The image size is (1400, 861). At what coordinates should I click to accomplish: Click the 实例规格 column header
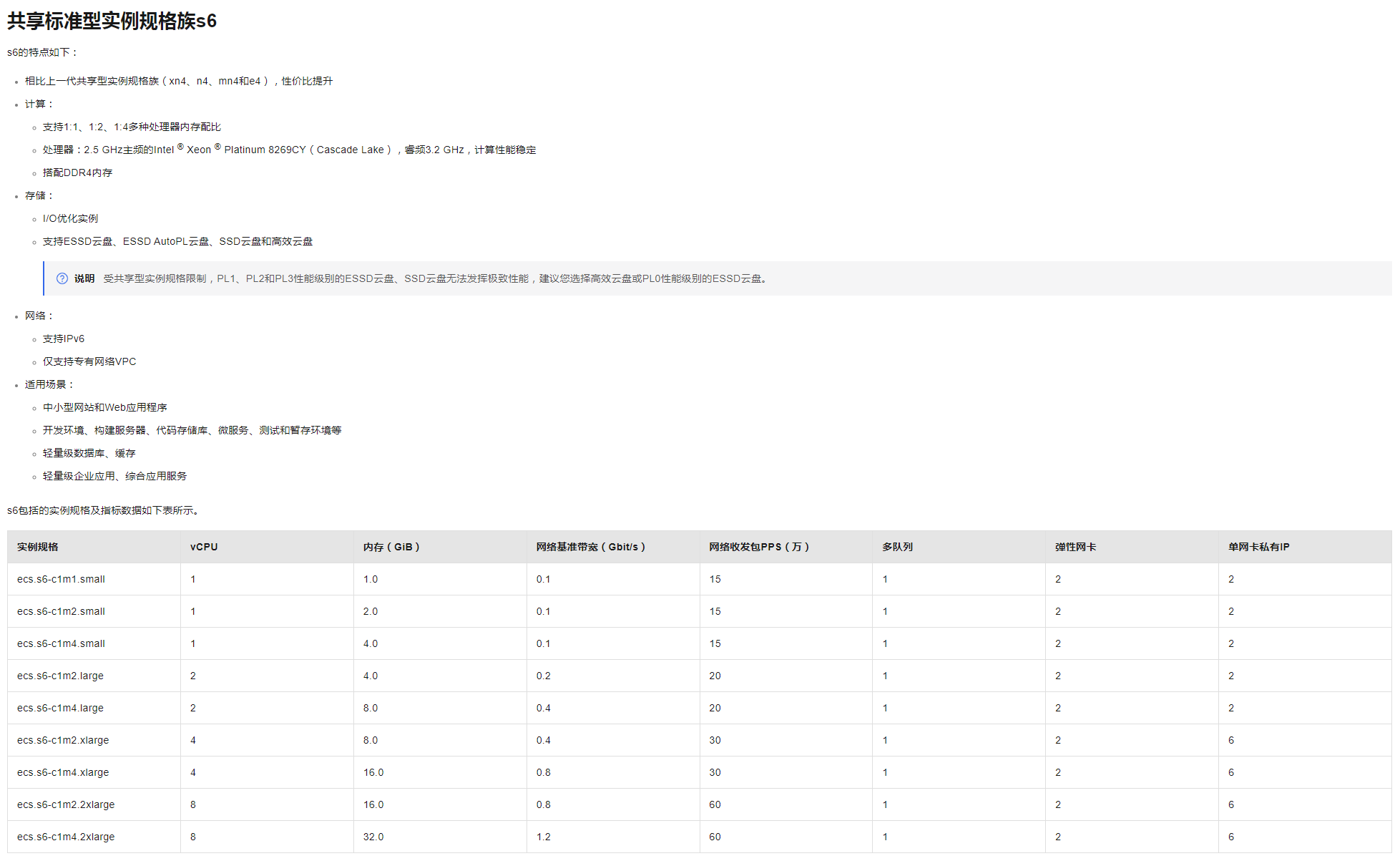pyautogui.click(x=38, y=547)
